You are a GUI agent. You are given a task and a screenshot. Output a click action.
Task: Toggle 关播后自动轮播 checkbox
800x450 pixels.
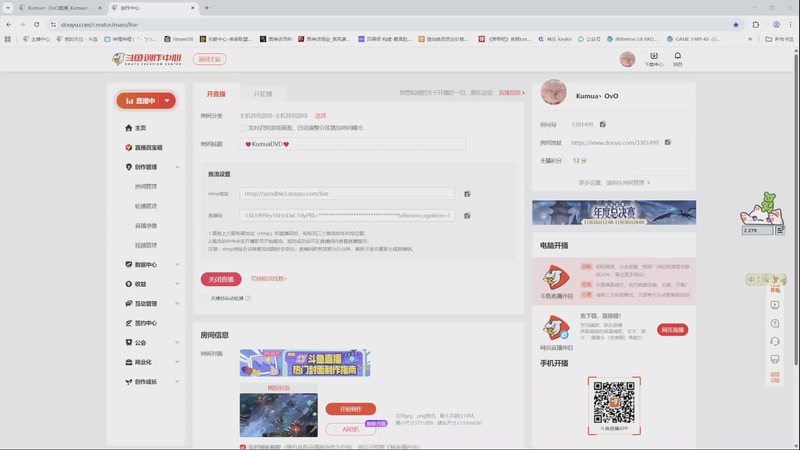[x=205, y=298]
